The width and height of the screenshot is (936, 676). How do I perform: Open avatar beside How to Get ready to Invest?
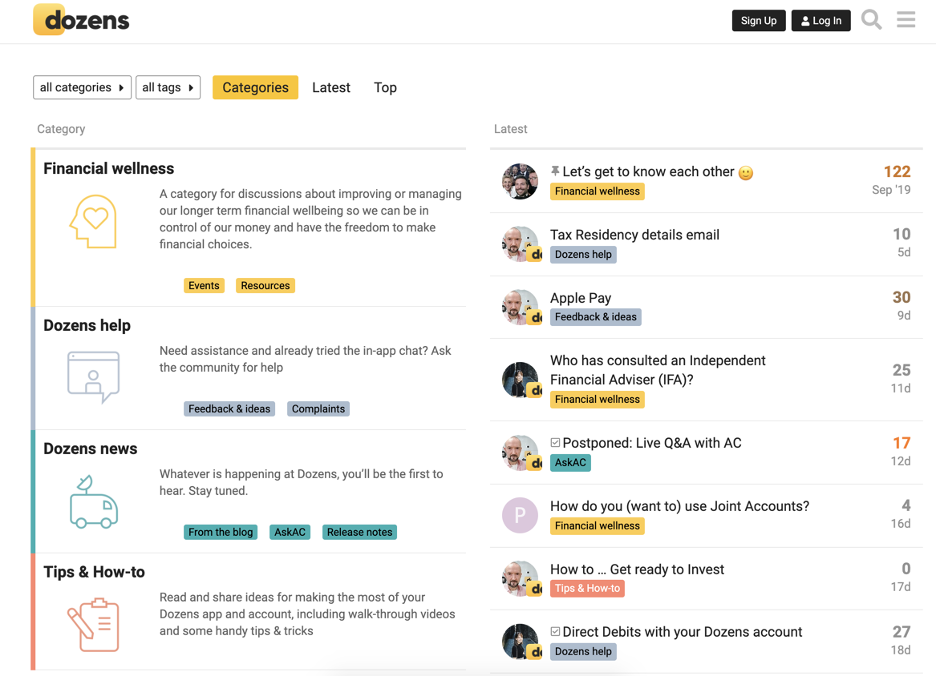521,579
